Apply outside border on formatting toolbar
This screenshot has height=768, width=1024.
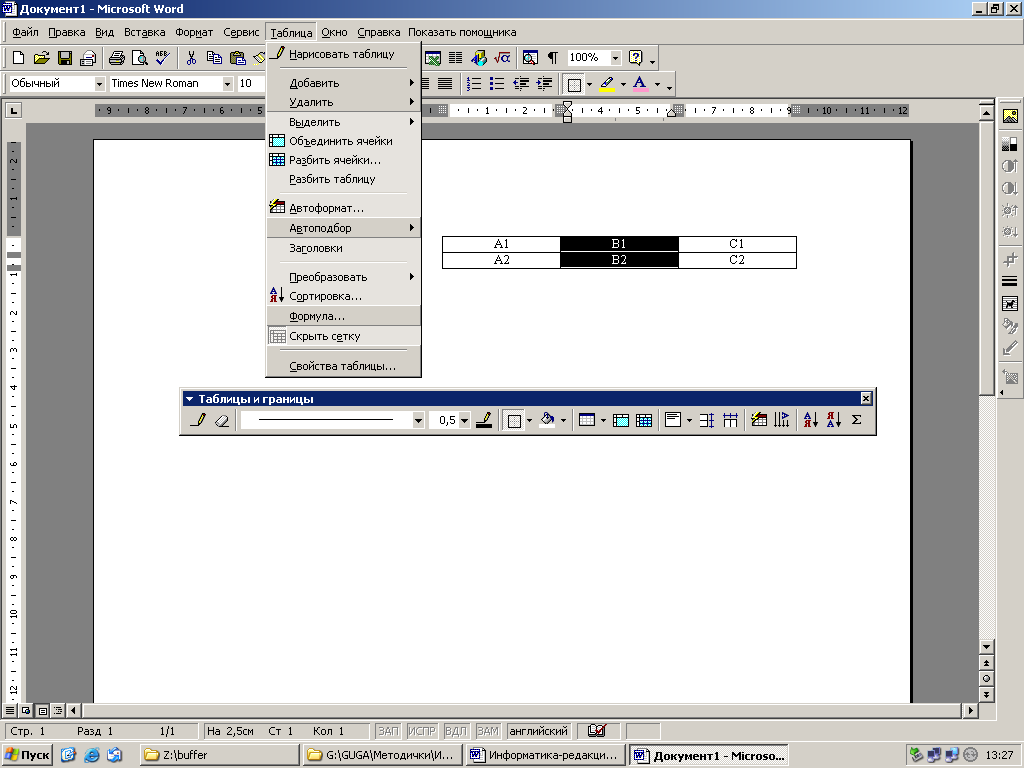tap(574, 84)
